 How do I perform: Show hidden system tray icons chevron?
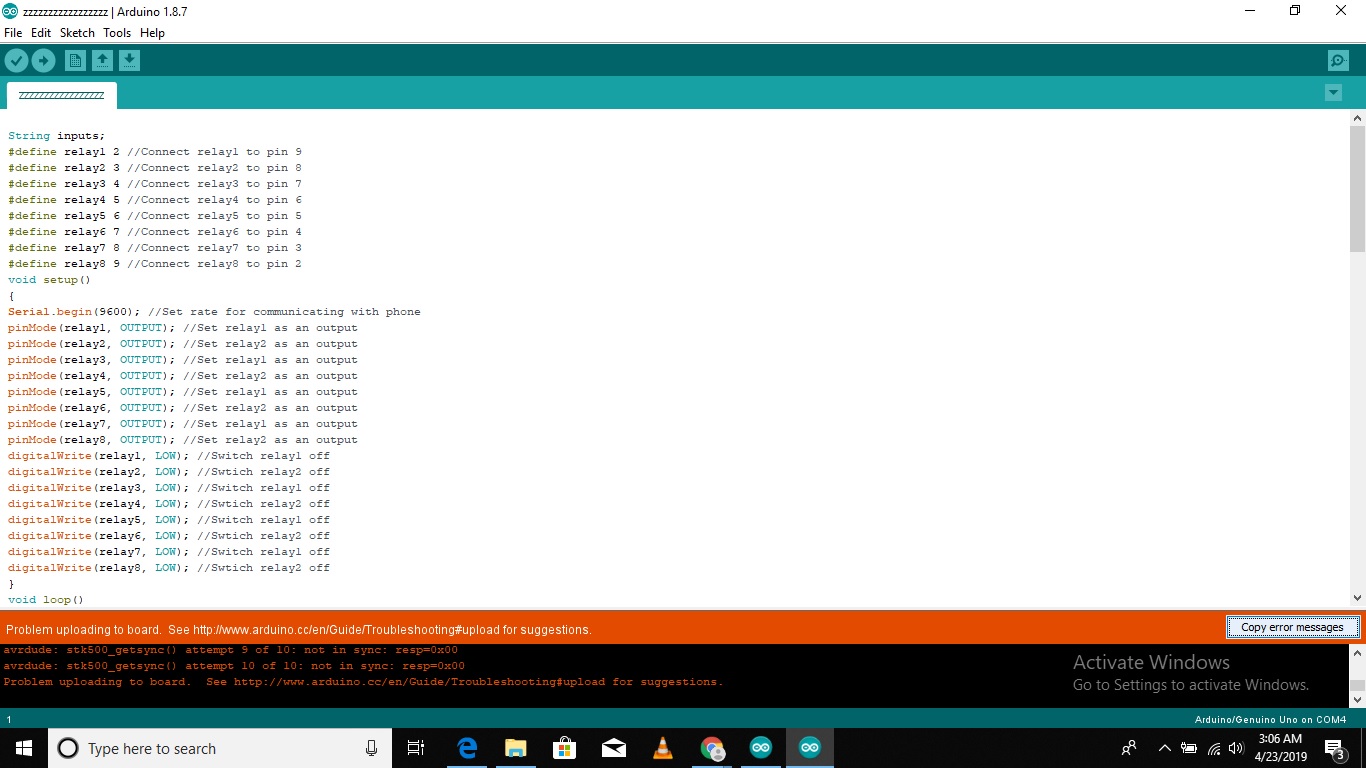tap(1164, 748)
